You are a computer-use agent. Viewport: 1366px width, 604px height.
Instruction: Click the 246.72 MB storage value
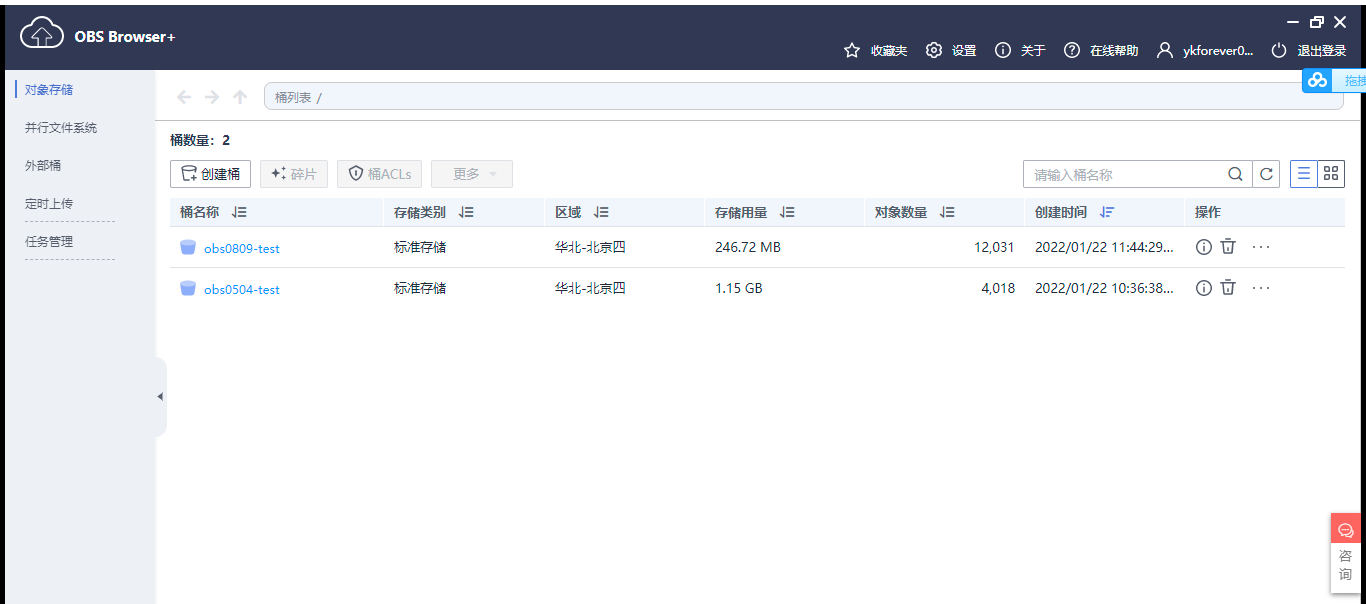[x=748, y=247]
